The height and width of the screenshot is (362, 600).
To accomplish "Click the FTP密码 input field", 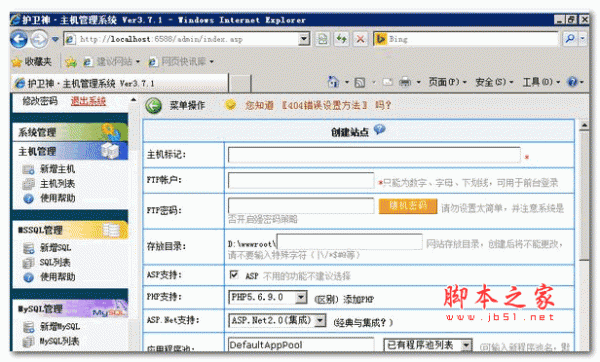I will tap(301, 205).
